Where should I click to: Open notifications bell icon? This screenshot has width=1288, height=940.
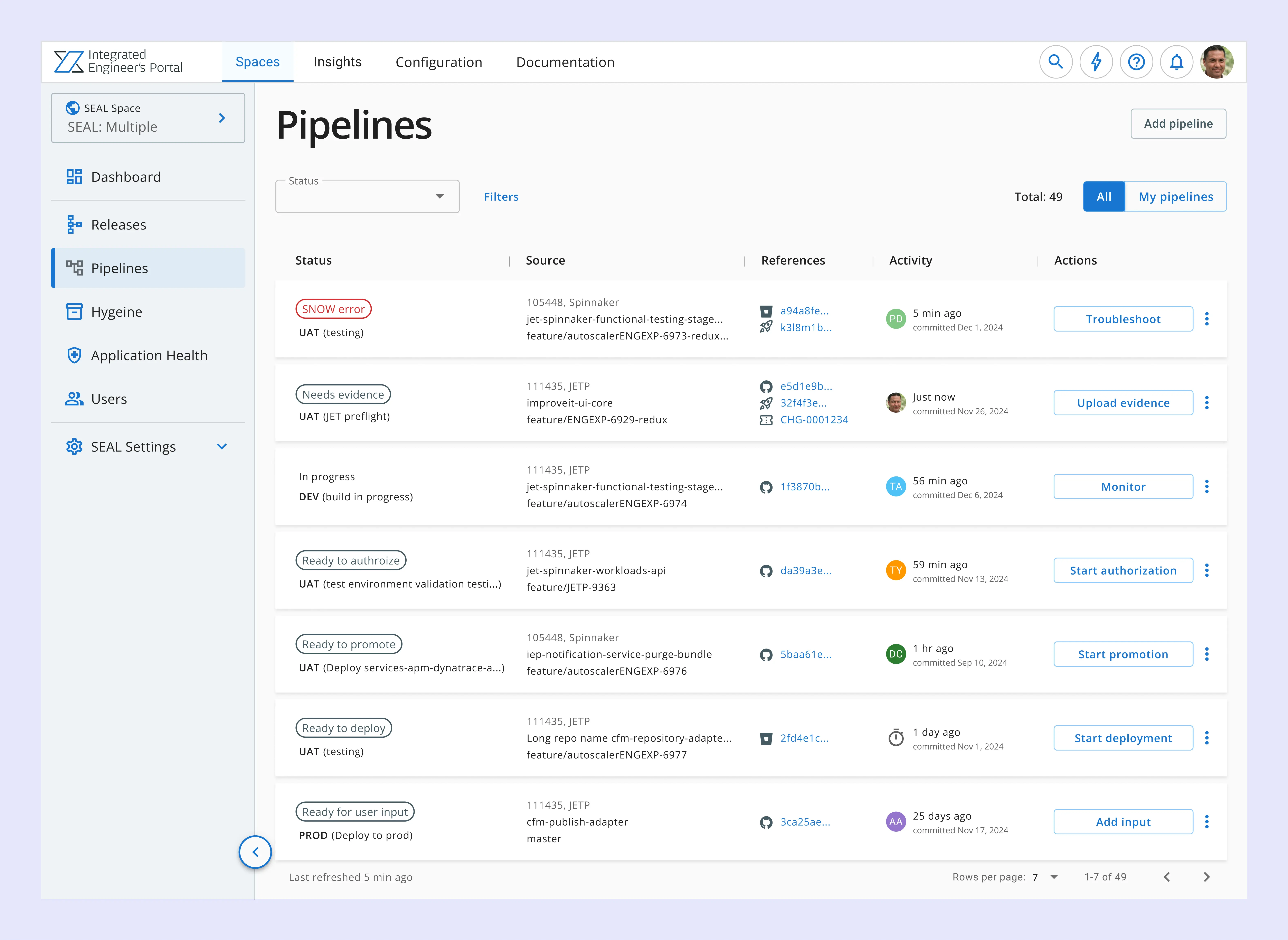(x=1176, y=62)
